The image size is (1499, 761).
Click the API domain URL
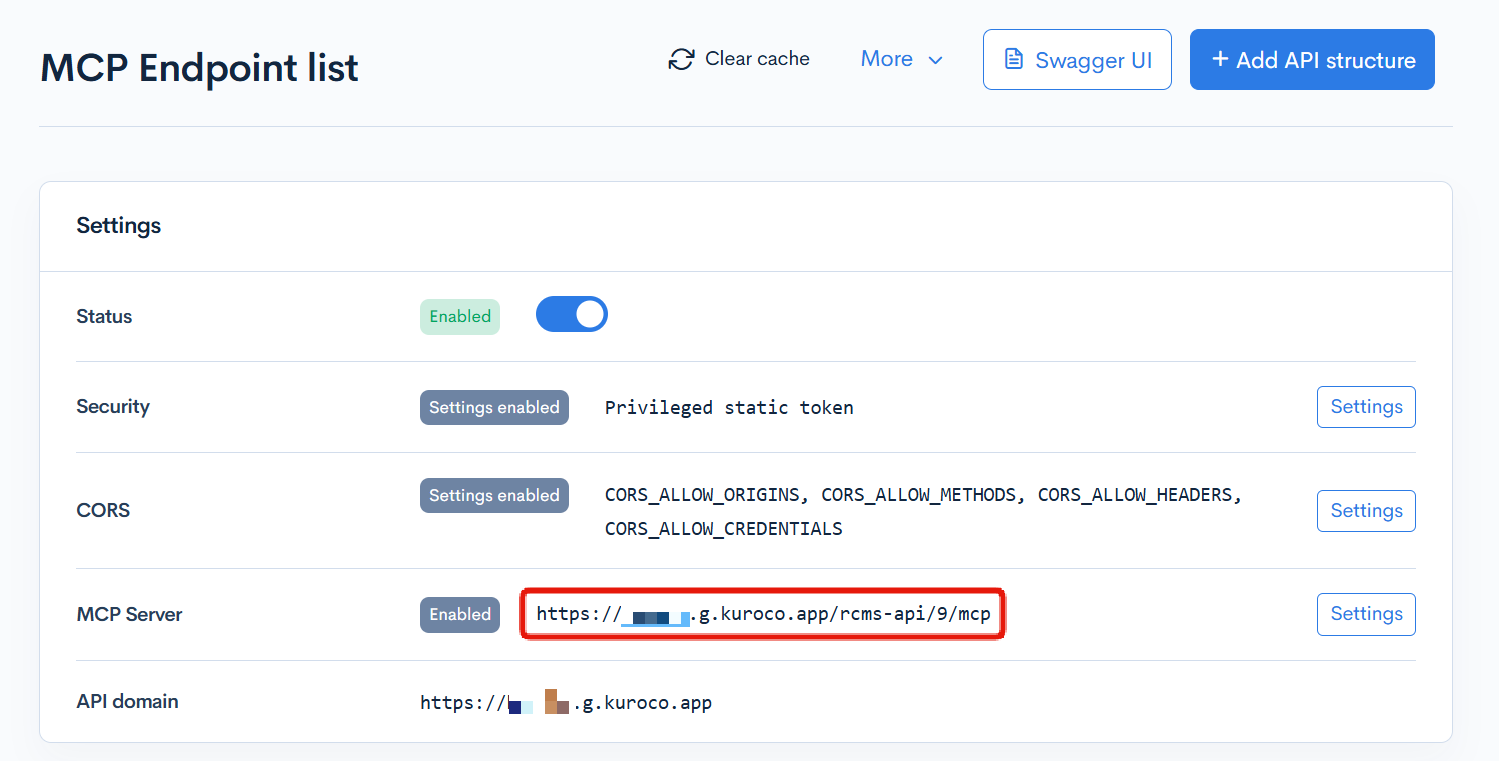[565, 703]
